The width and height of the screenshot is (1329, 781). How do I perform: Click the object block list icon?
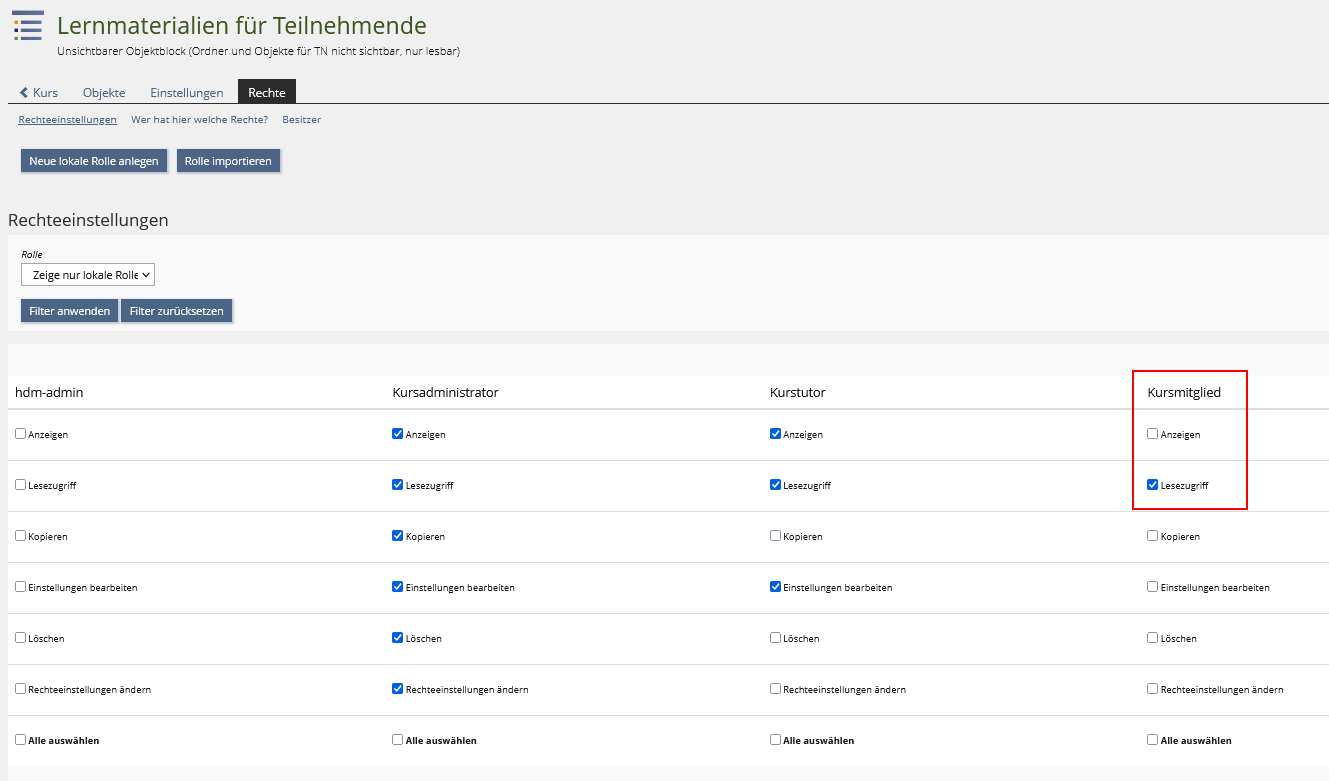coord(28,26)
